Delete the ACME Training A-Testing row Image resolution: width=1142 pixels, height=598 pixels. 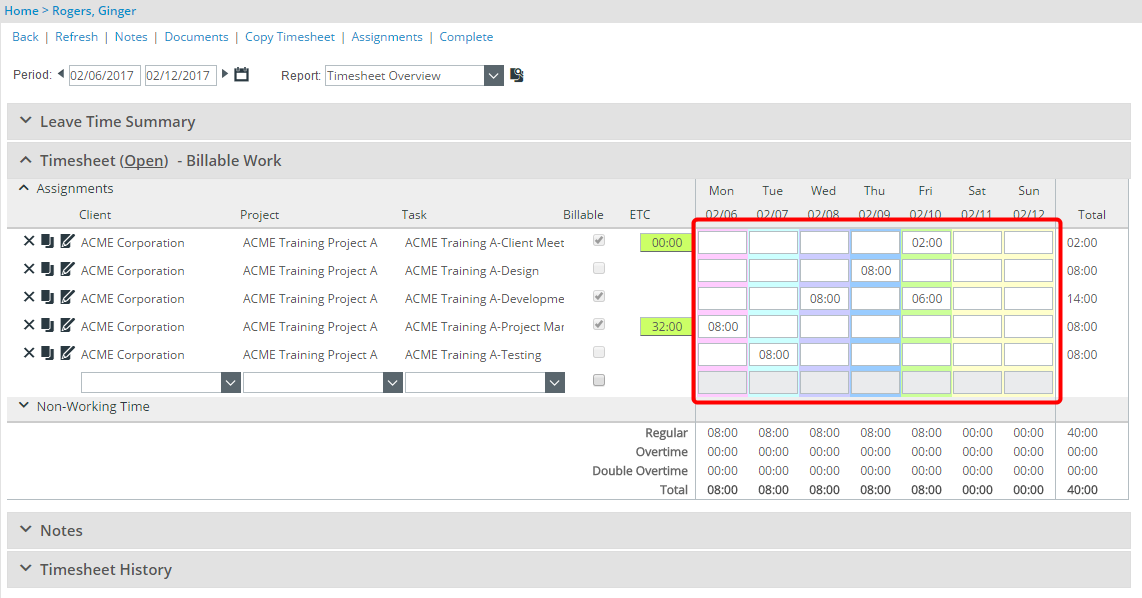[29, 353]
